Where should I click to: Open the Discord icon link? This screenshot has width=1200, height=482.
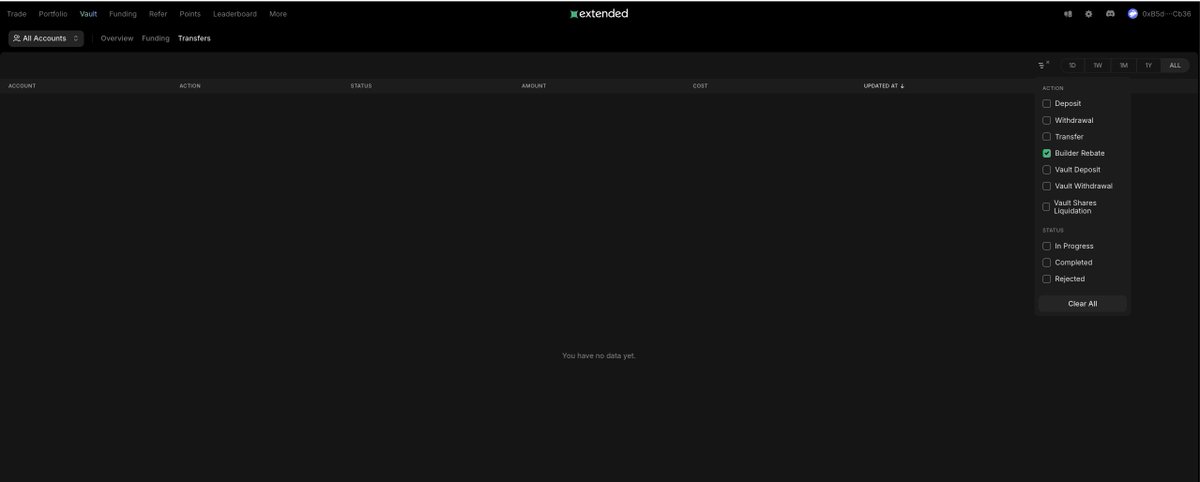tap(1111, 14)
